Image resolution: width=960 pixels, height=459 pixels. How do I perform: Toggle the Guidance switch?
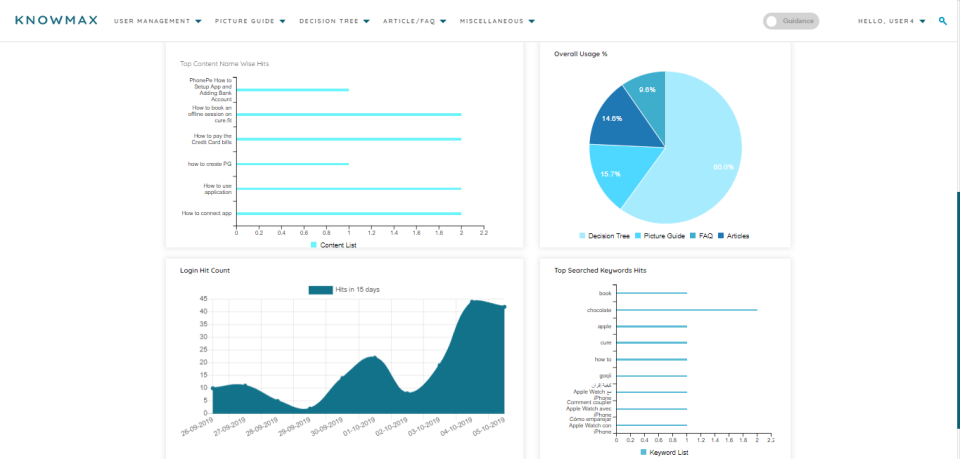point(790,21)
